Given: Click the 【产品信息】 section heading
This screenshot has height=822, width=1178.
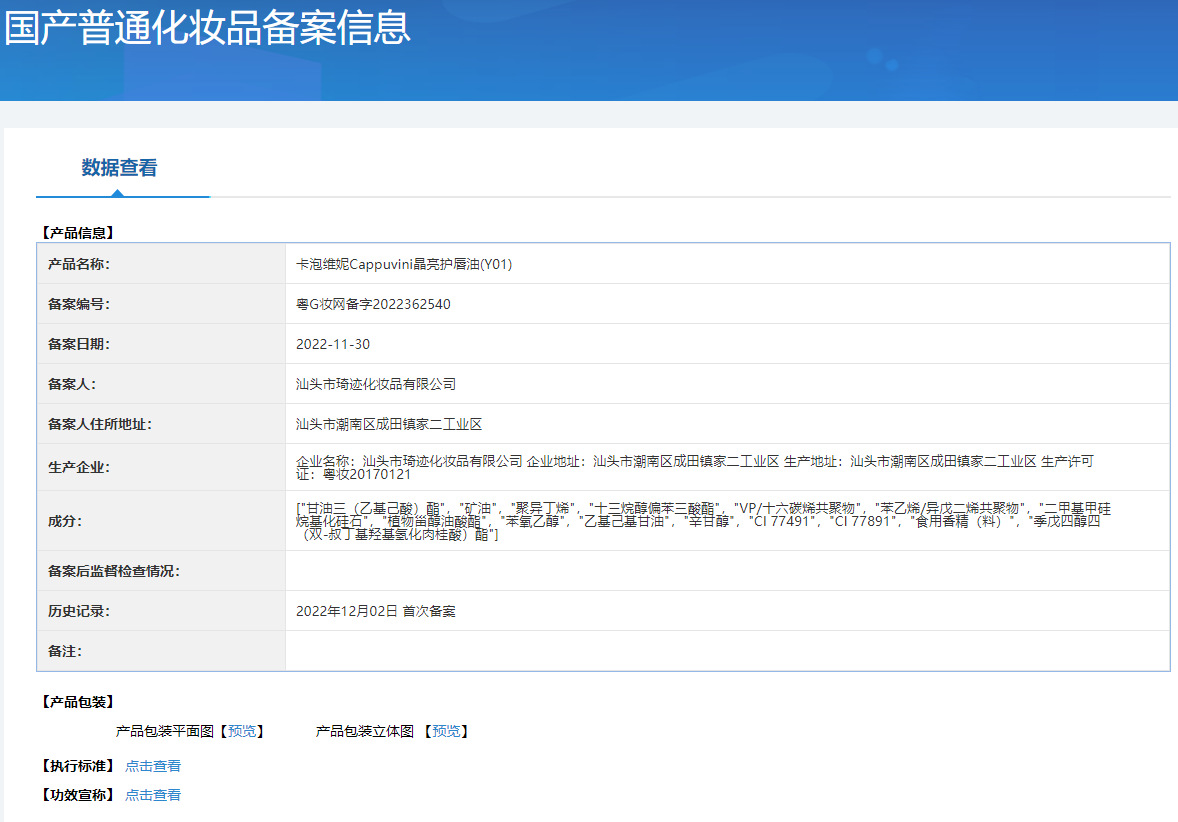Looking at the screenshot, I should pyautogui.click(x=77, y=233).
